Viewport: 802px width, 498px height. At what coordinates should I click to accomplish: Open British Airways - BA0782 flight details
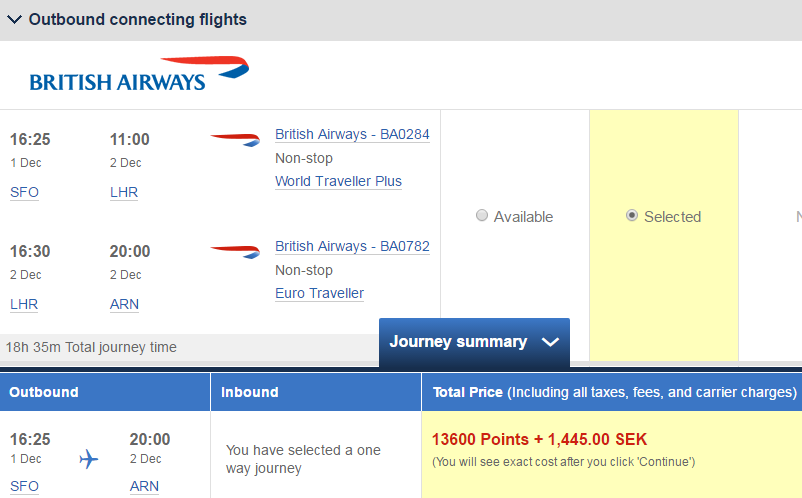(352, 246)
